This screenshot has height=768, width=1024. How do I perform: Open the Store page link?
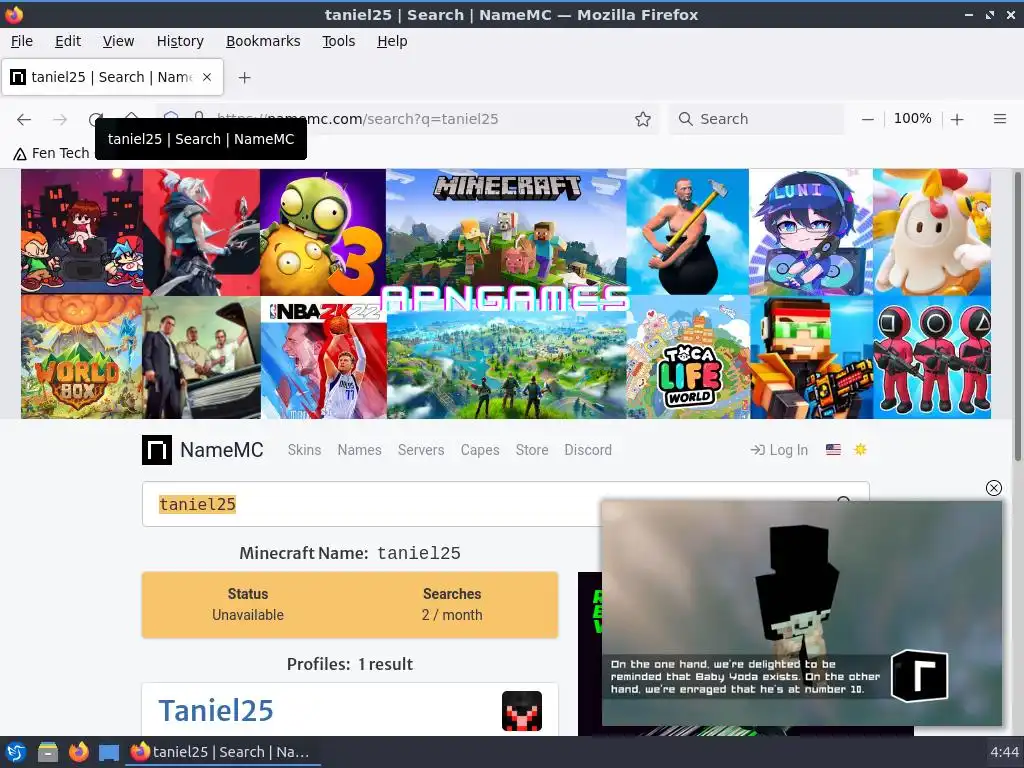click(x=532, y=450)
